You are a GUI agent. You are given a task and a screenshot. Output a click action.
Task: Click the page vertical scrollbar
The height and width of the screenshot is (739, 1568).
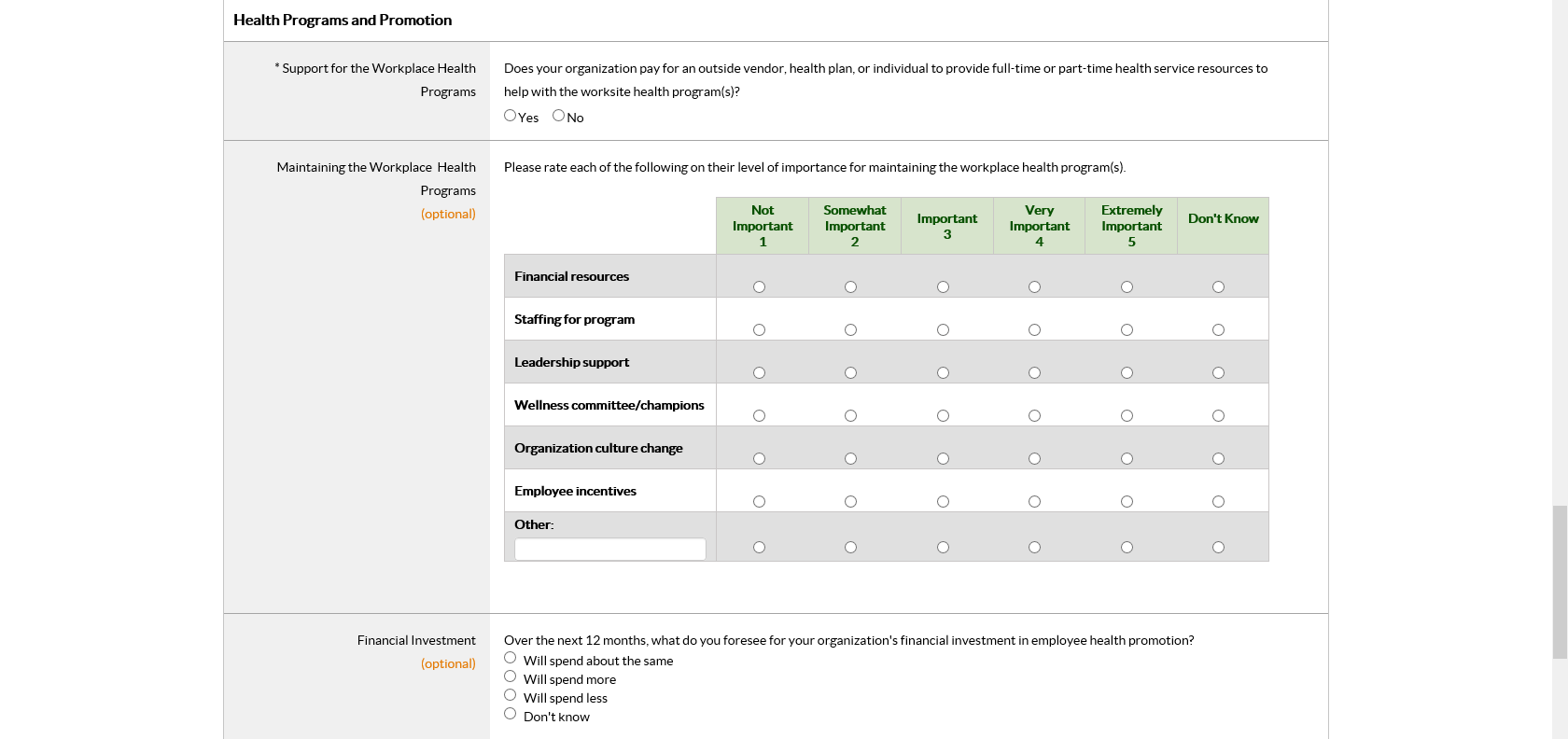coord(1560,581)
